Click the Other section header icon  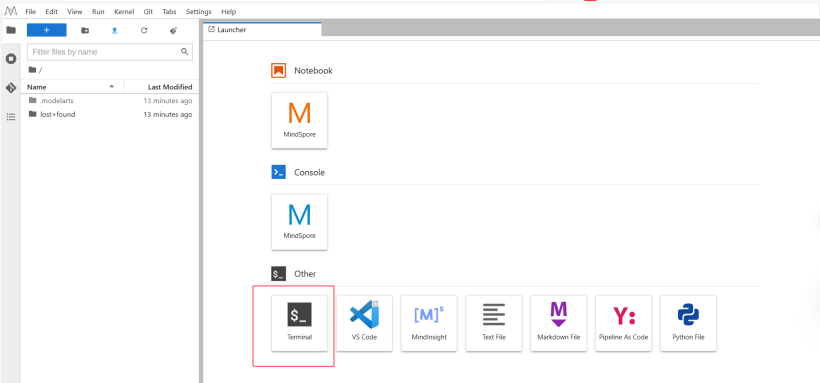point(278,274)
